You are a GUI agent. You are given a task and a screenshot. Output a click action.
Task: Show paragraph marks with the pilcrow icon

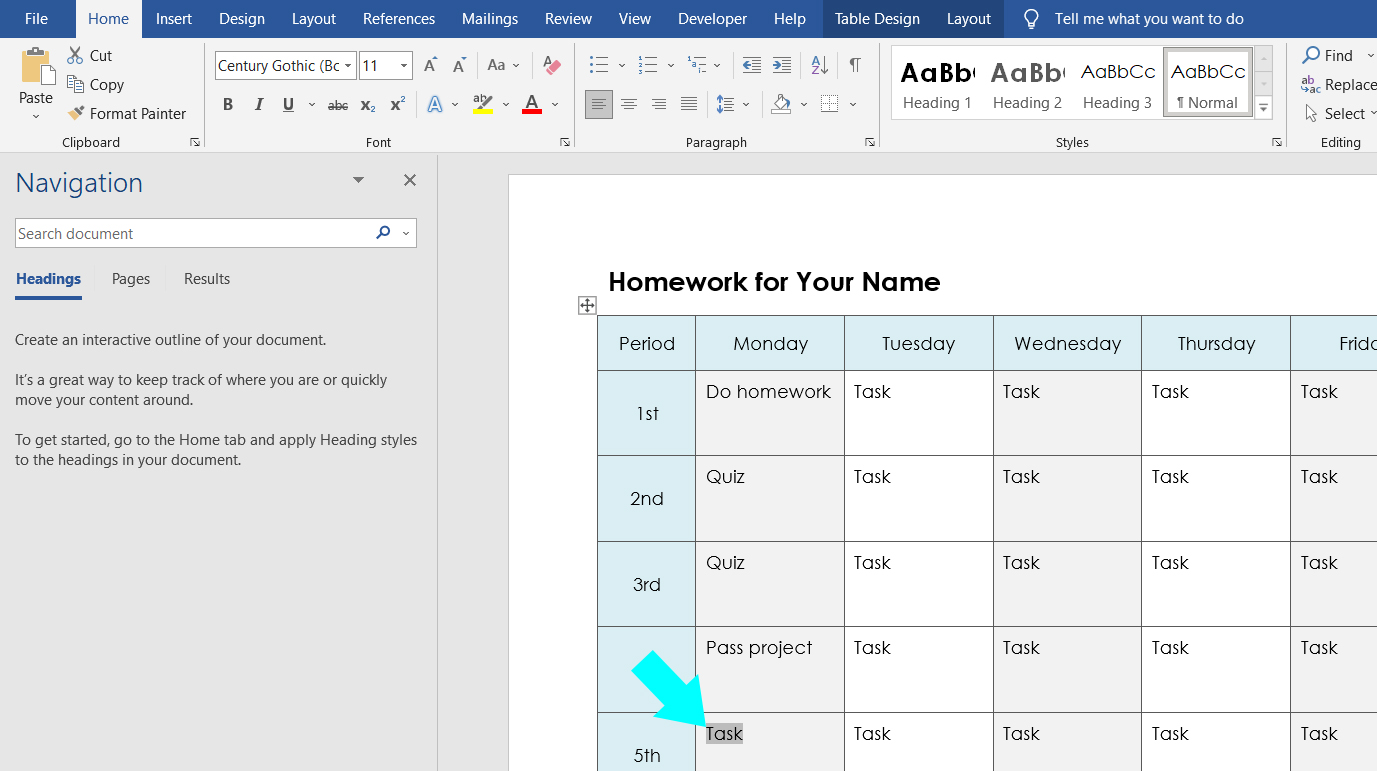855,64
